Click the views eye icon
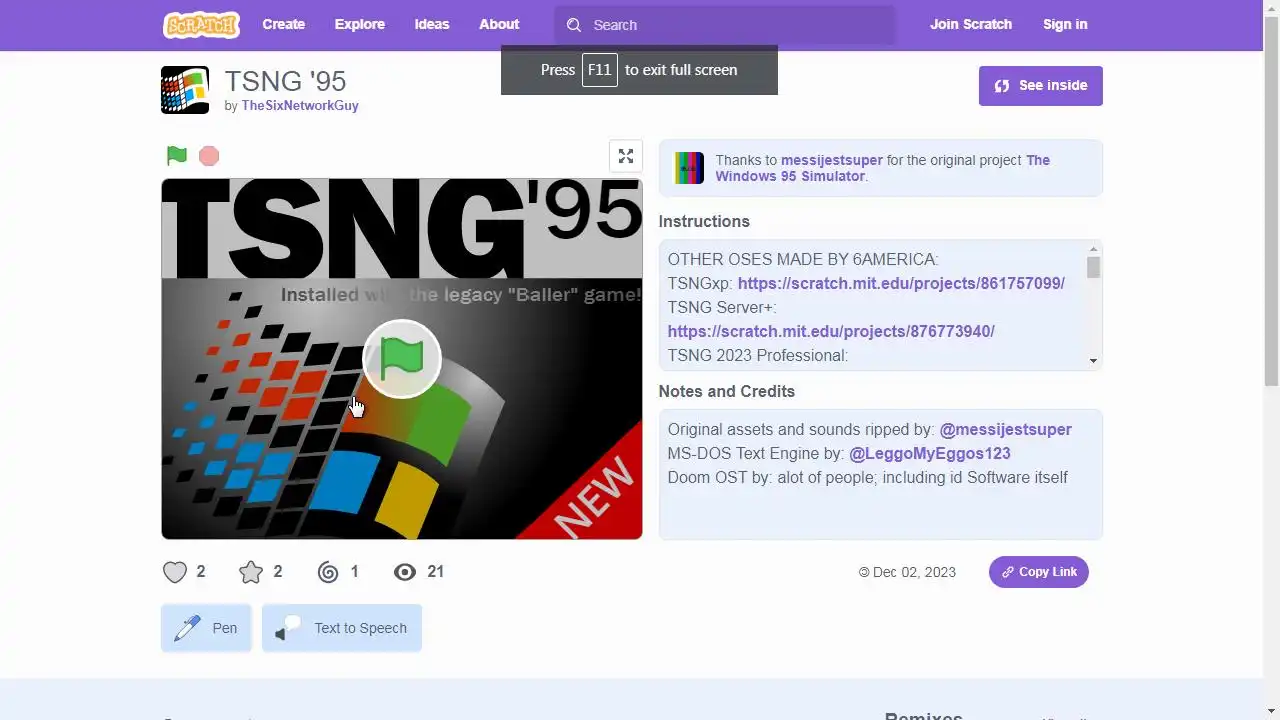The width and height of the screenshot is (1280, 720). pyautogui.click(x=405, y=572)
